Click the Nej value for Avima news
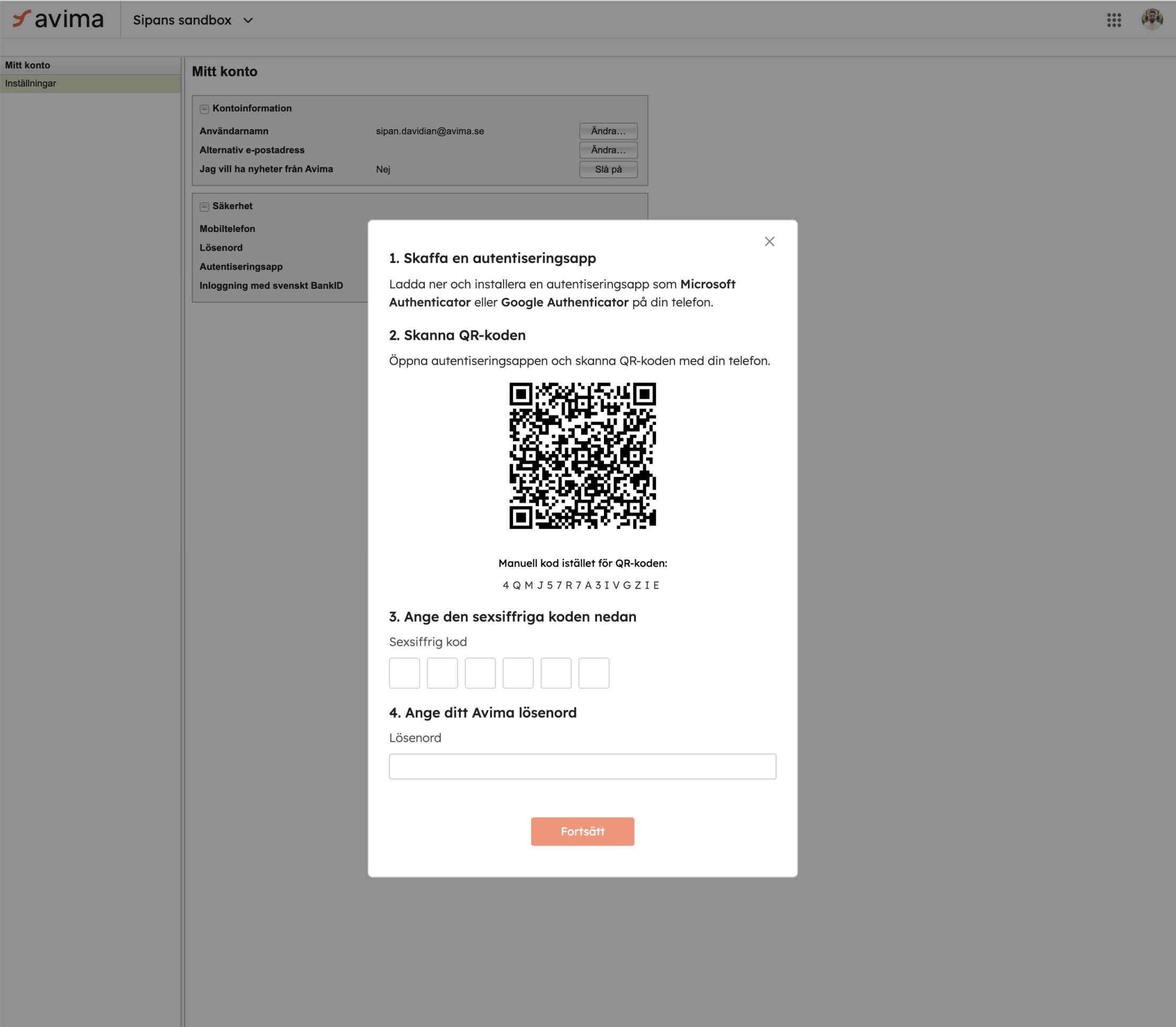 tap(383, 169)
